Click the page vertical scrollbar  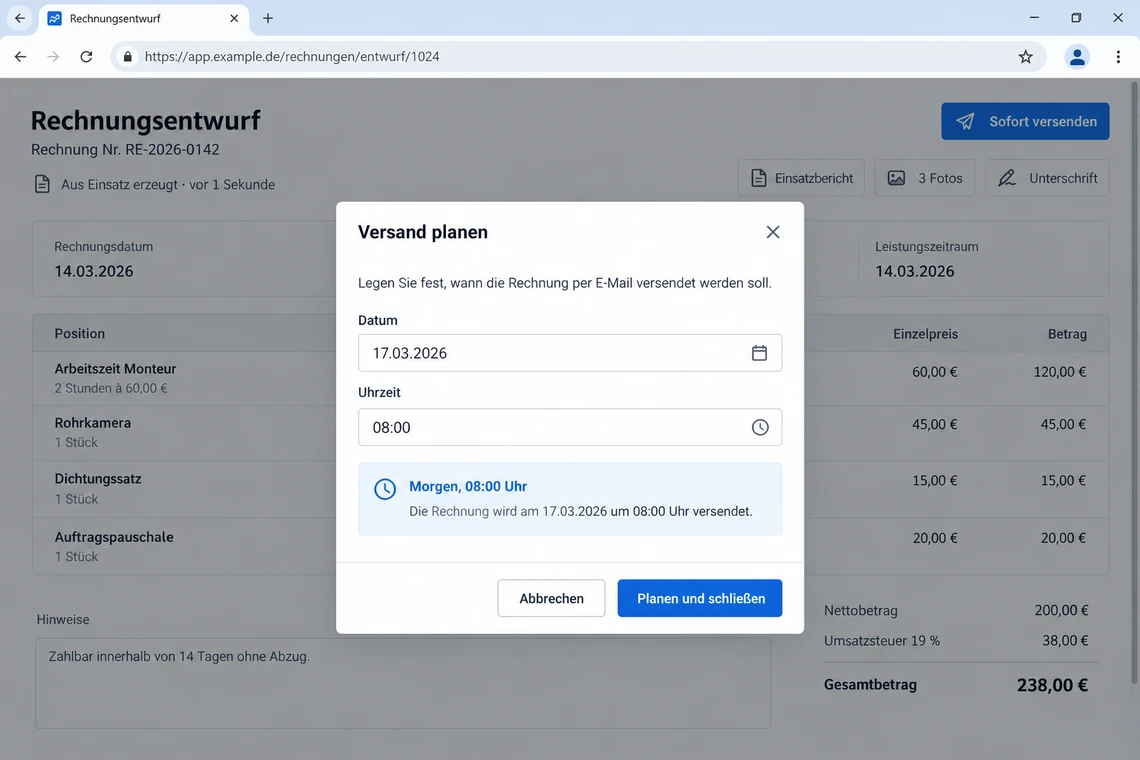pos(1134,383)
